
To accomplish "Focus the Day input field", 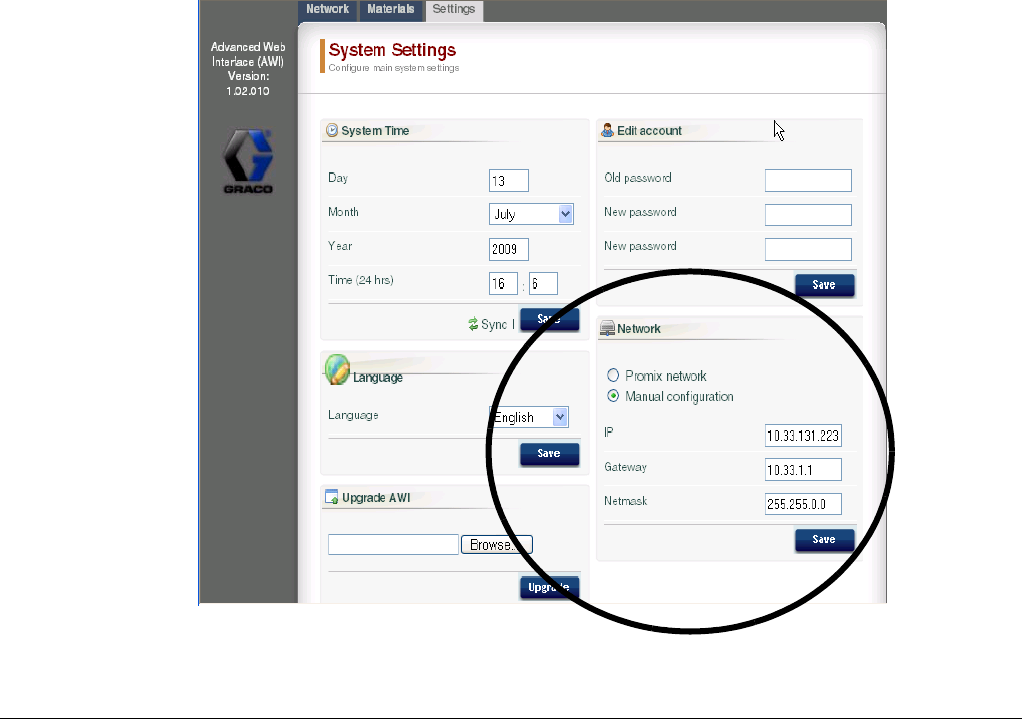I will point(508,181).
